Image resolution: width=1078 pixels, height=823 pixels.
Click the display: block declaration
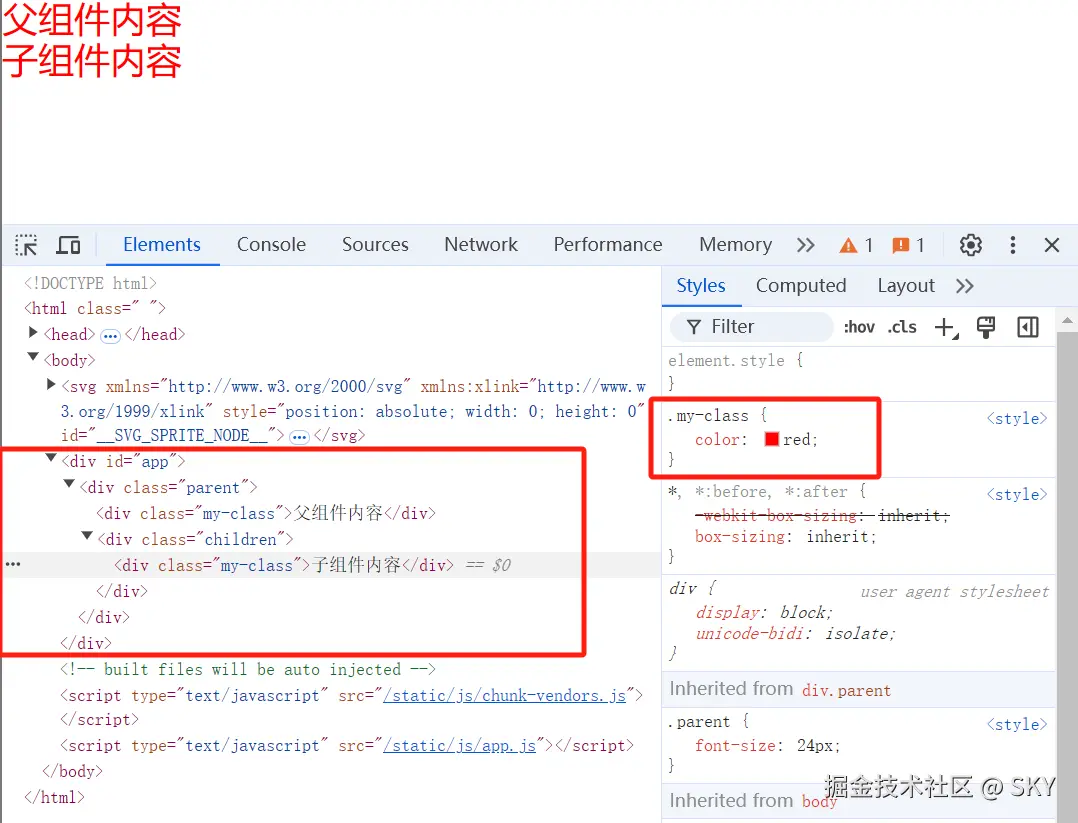pyautogui.click(x=763, y=612)
